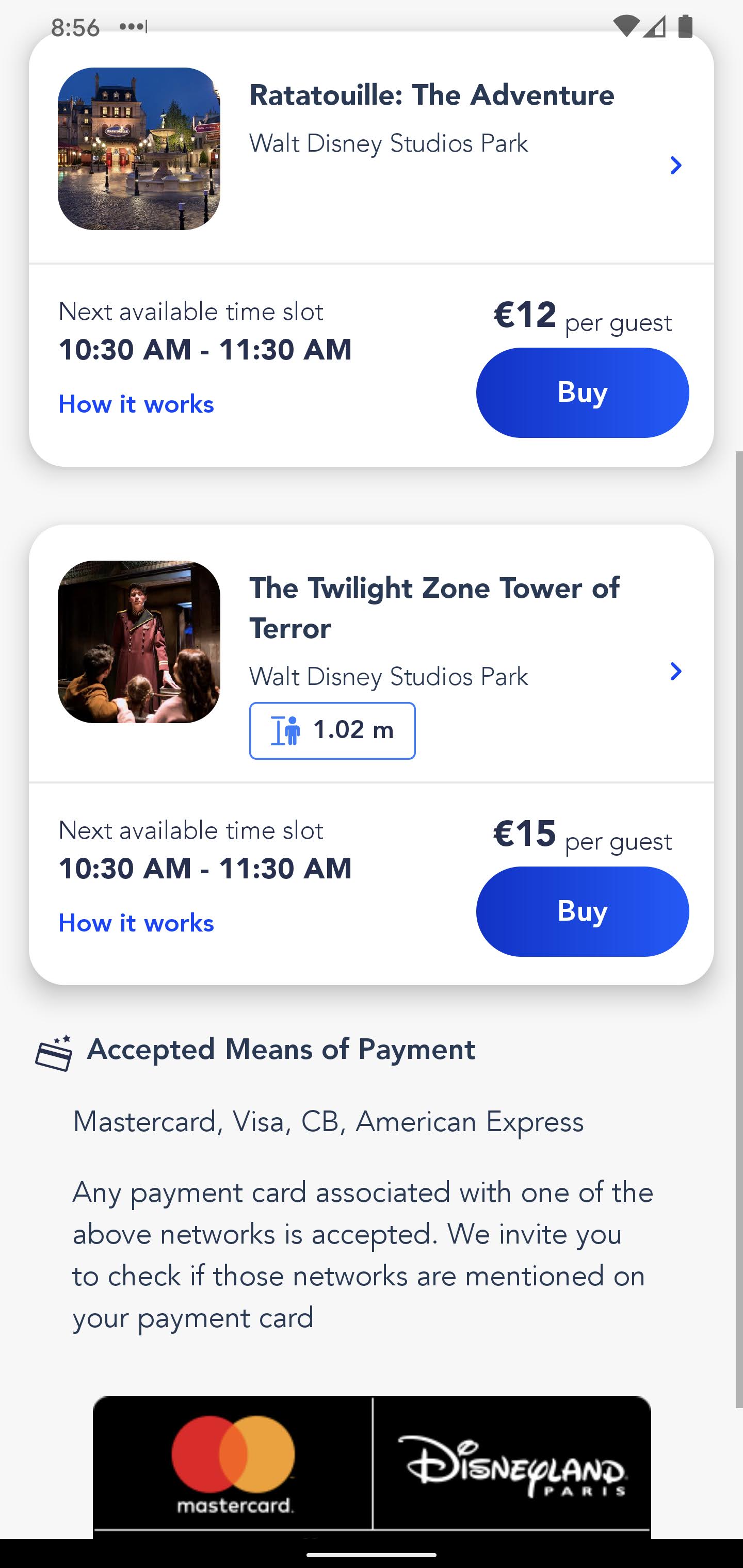Screen dimensions: 743x1568
Task: Buy Ratatouille: The Adventure pass for €12
Action: (x=582, y=393)
